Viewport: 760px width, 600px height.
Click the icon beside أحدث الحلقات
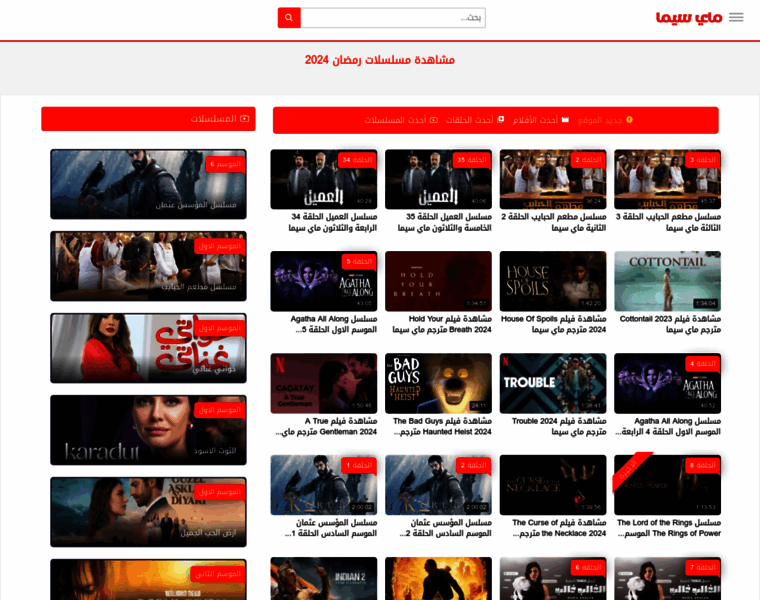click(501, 119)
